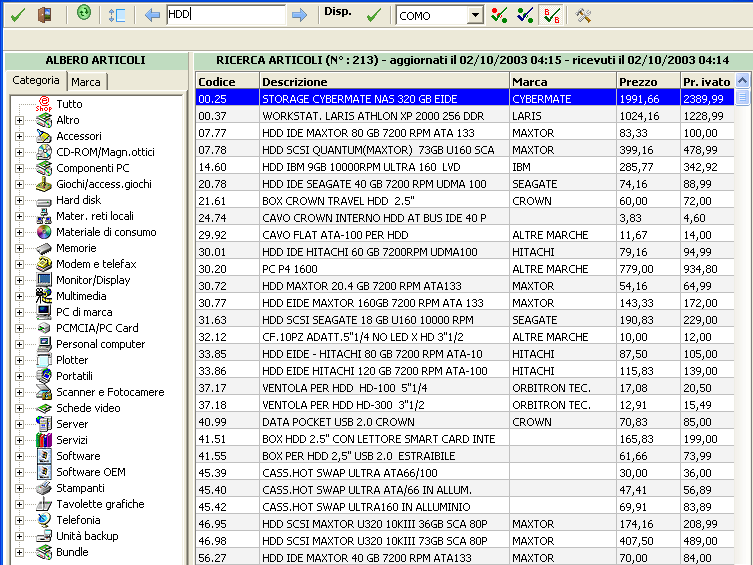753x565 pixels.
Task: Click the Modem e telefax icon
Action: pos(44,264)
